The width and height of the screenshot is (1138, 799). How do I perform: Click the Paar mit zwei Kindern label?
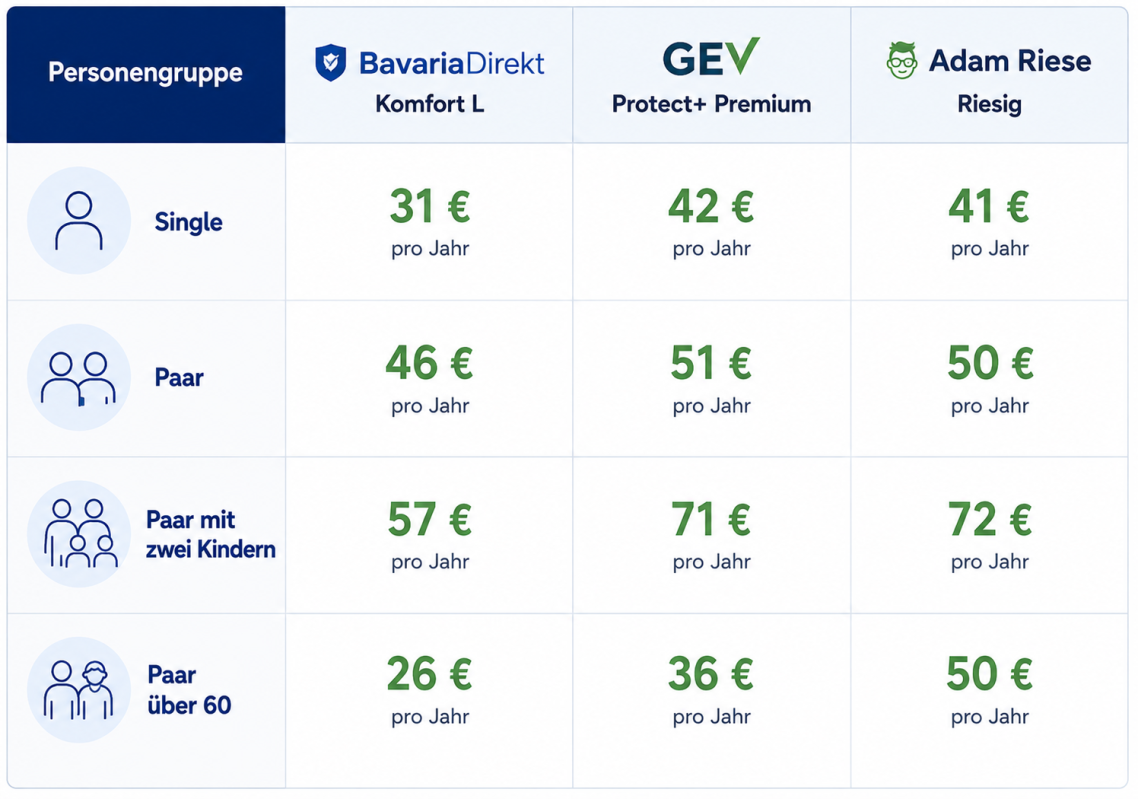coord(210,534)
